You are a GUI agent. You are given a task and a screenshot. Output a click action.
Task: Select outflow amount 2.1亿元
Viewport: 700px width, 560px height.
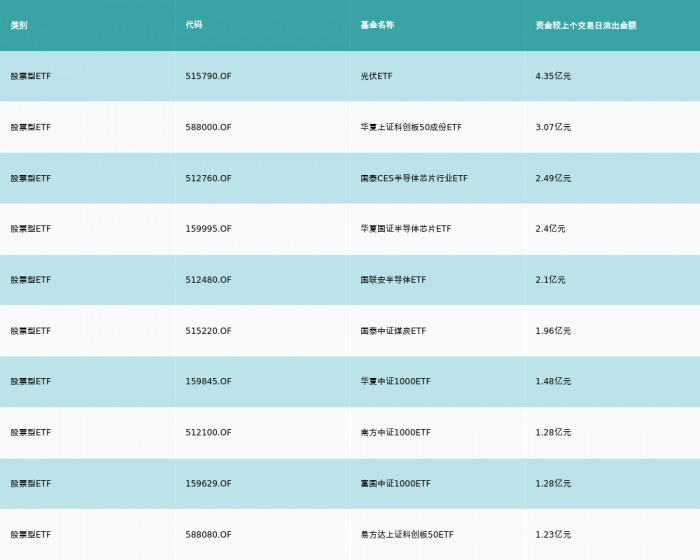(x=550, y=280)
